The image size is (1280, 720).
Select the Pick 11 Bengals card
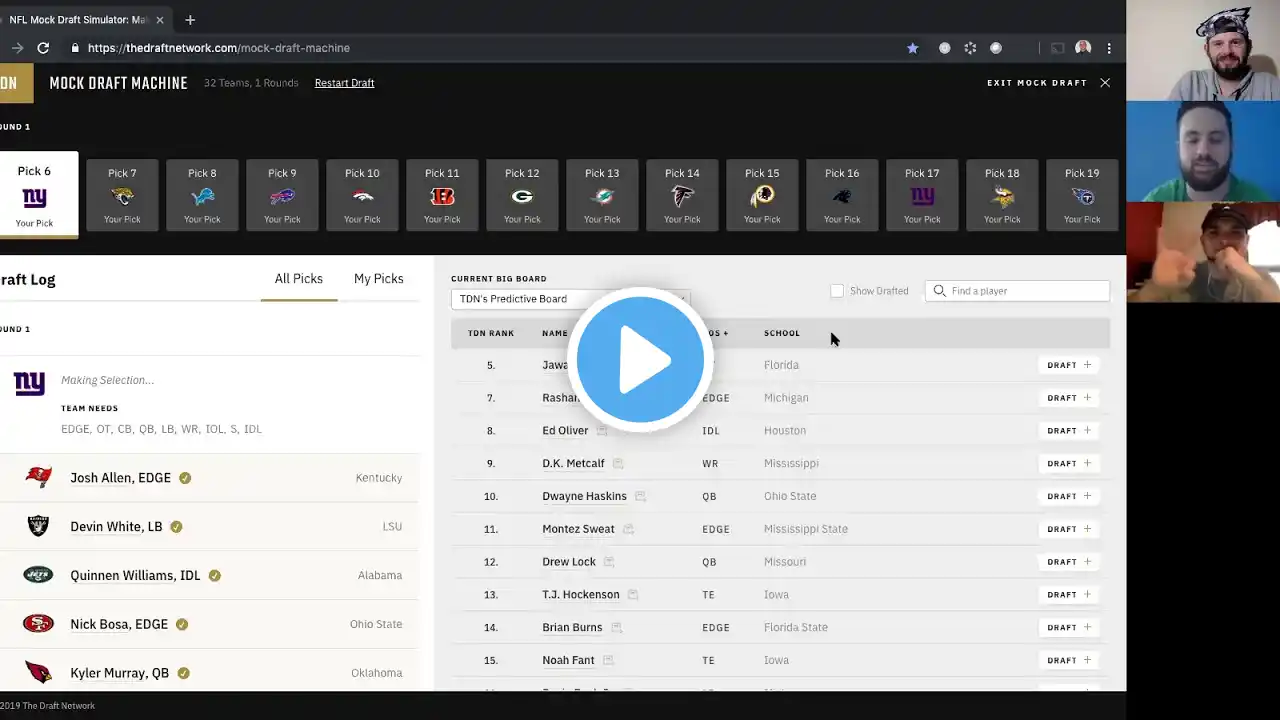click(x=442, y=195)
